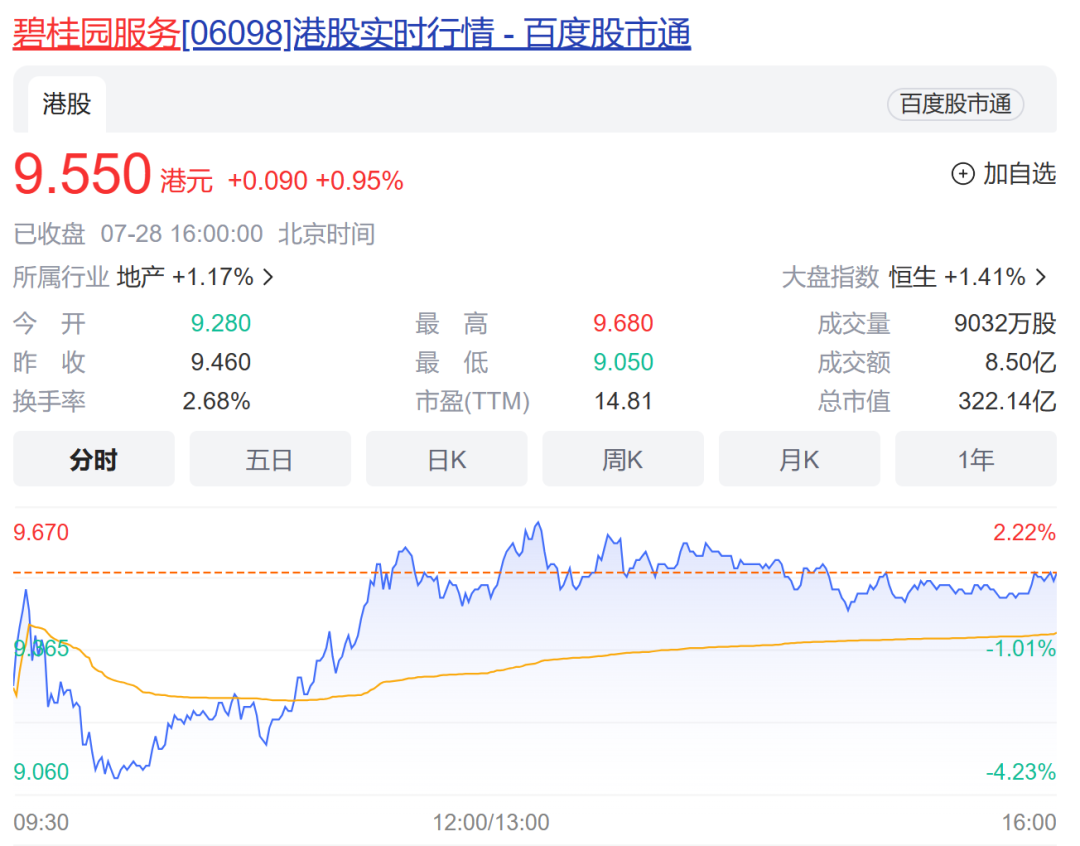
Task: Click 市盈(TTM) value 14.81
Action: point(623,401)
